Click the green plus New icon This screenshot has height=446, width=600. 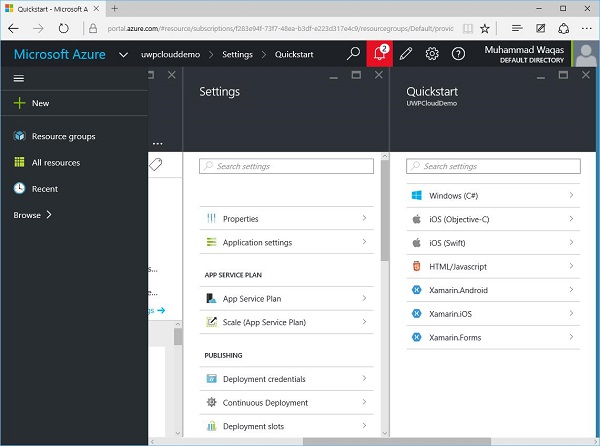pyautogui.click(x=19, y=103)
